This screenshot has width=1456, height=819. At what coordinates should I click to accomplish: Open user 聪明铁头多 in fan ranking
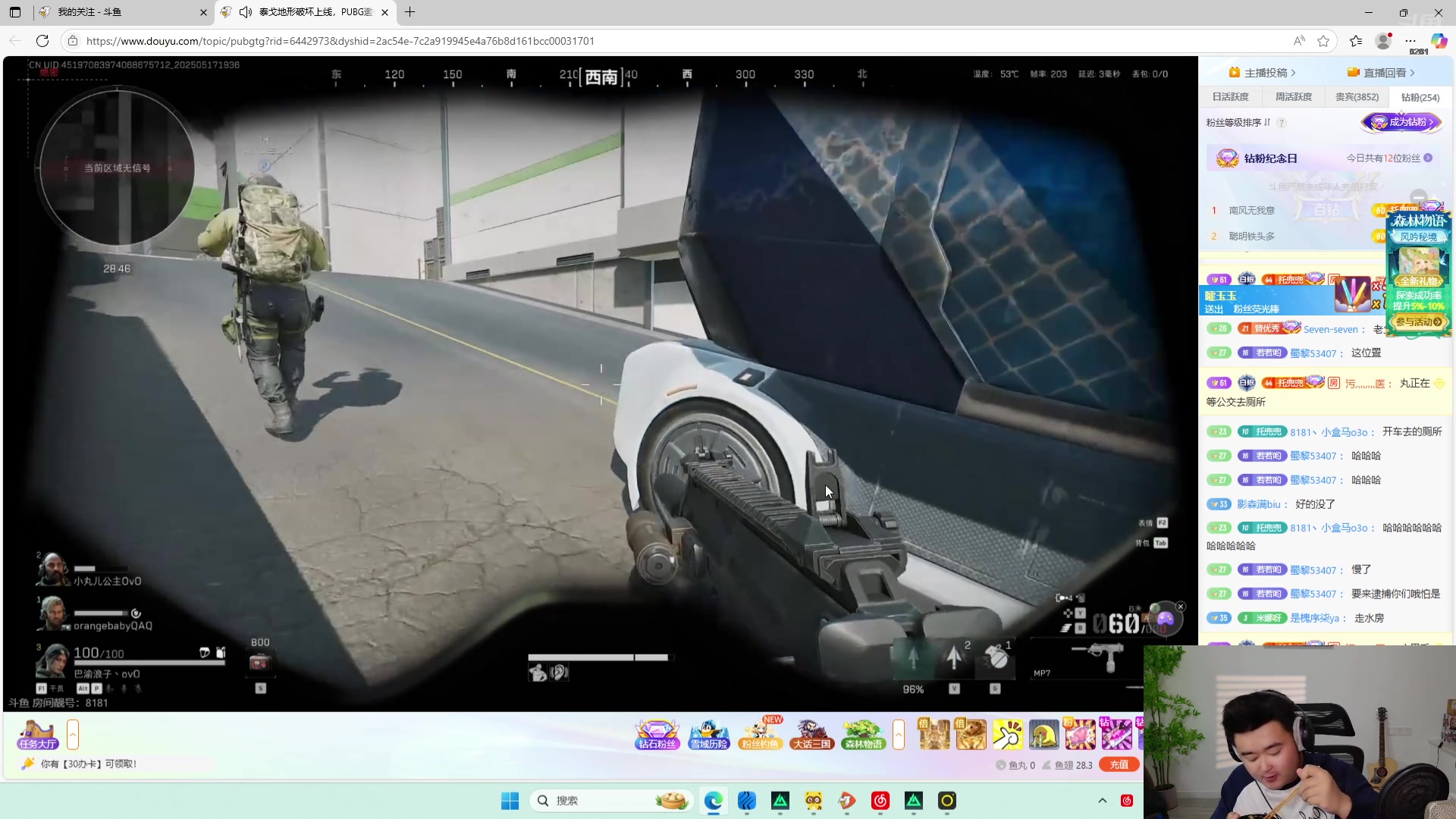(x=1252, y=237)
